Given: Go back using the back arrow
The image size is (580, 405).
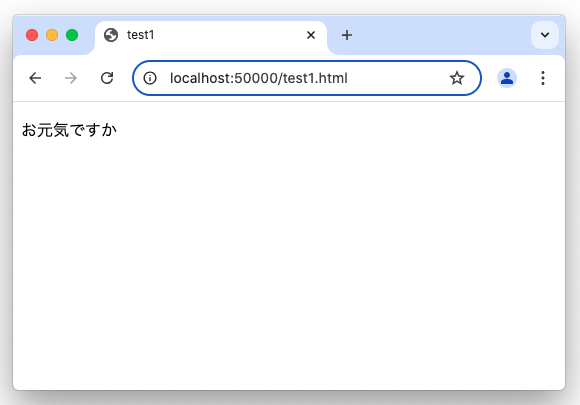Looking at the screenshot, I should [x=35, y=78].
